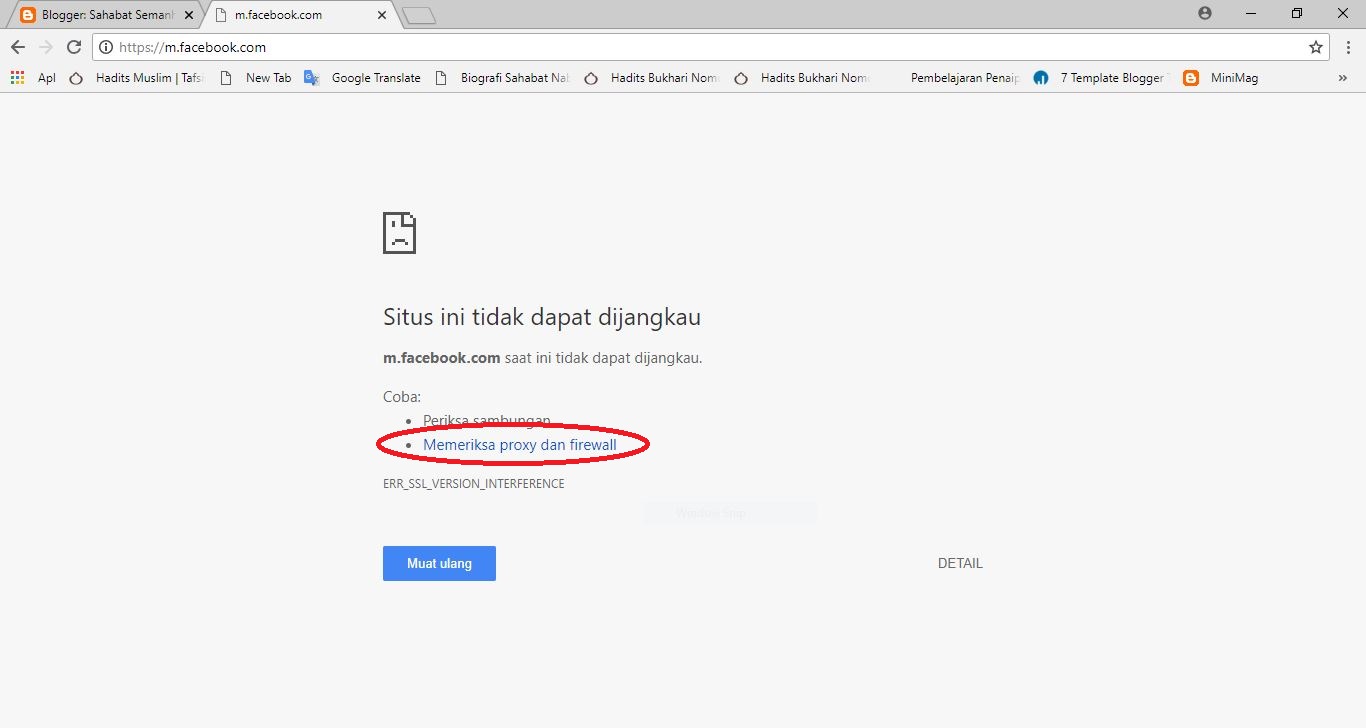Bookmark this page via the star icon
Viewport: 1366px width, 728px height.
pos(1316,46)
